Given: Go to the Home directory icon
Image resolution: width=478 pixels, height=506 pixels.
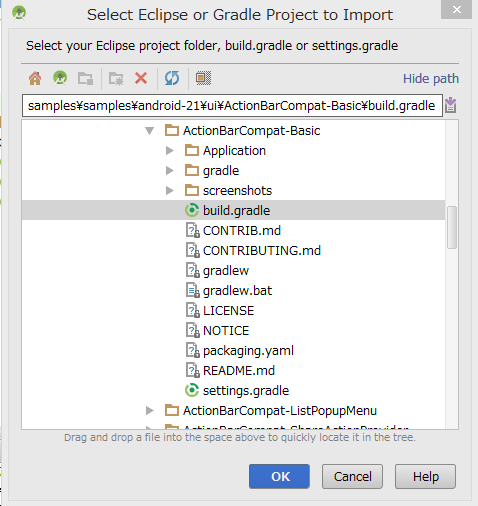Looking at the screenshot, I should pos(35,79).
